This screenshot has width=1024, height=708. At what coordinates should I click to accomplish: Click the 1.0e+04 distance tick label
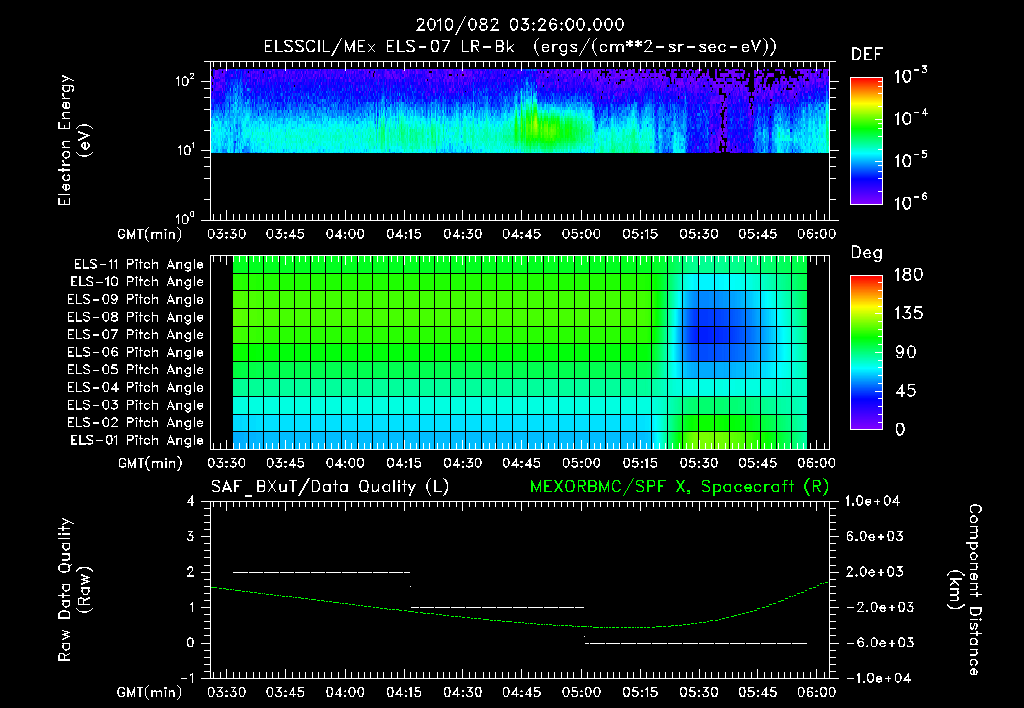872,501
